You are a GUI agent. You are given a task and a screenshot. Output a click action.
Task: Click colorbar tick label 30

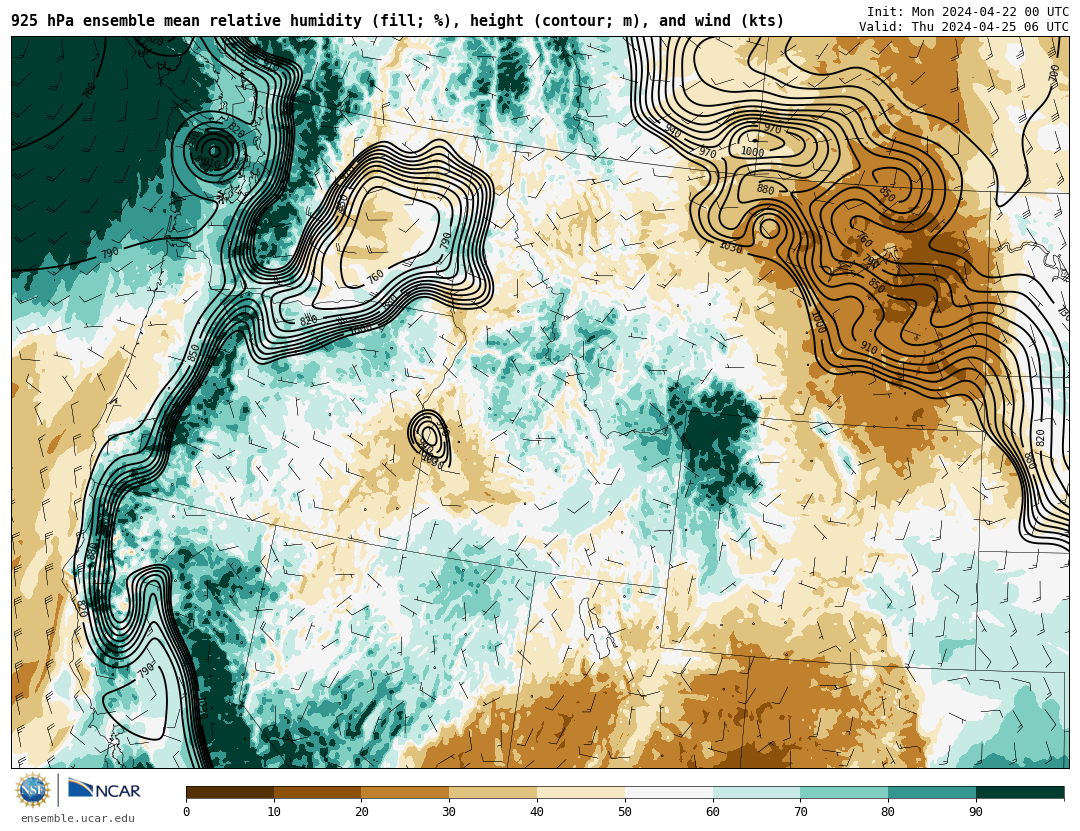pos(449,812)
